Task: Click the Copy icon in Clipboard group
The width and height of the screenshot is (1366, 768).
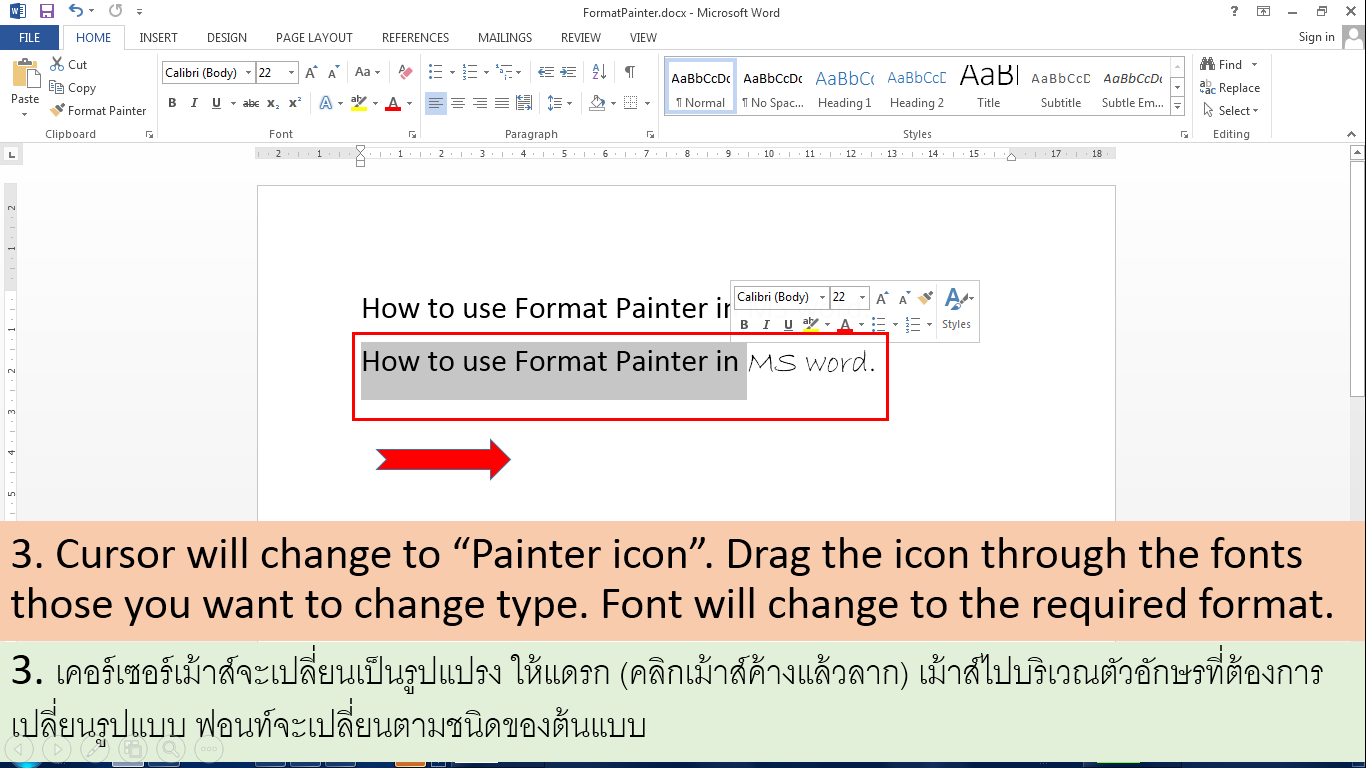Action: [x=73, y=87]
